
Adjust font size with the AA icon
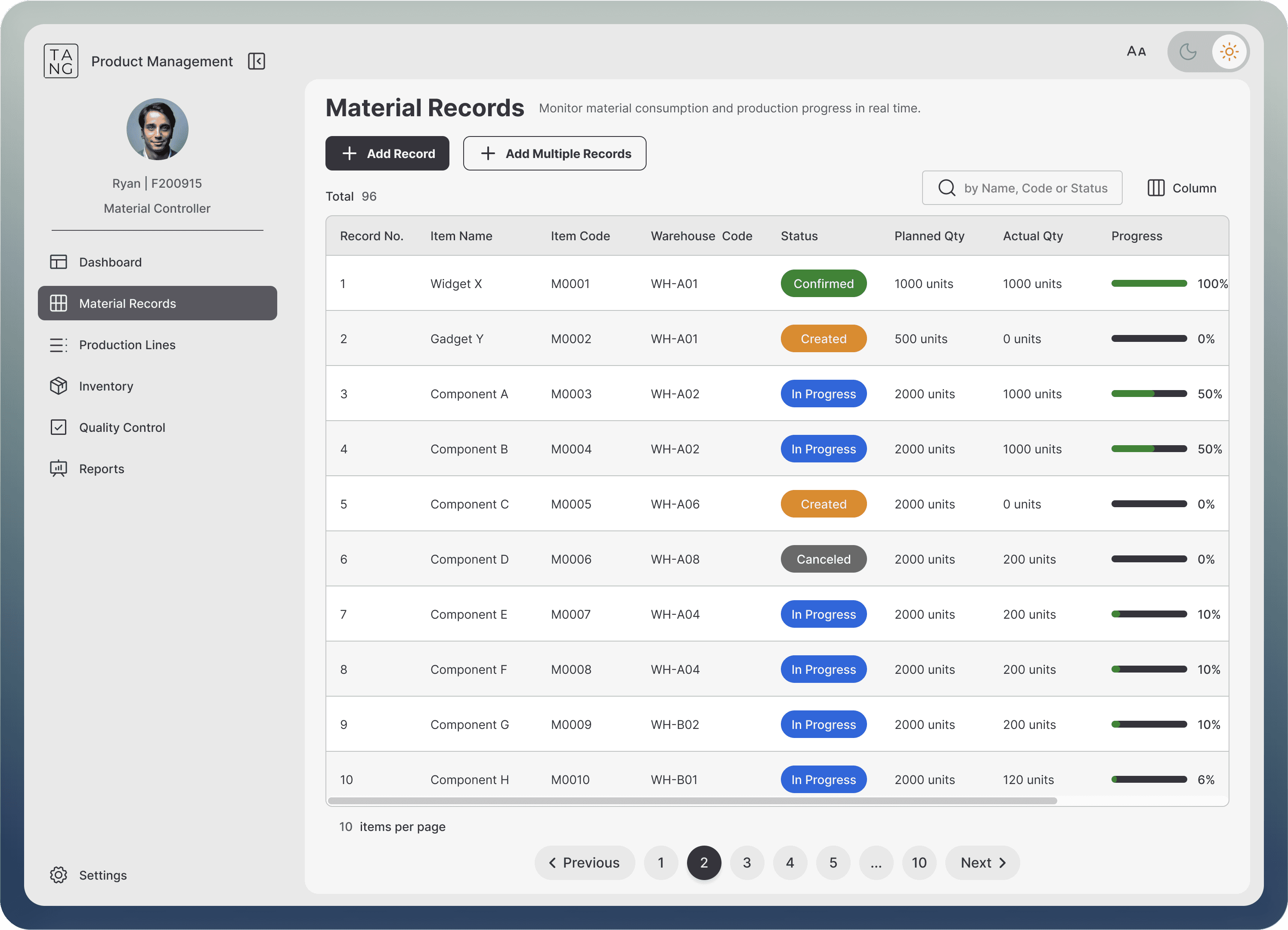pyautogui.click(x=1136, y=52)
